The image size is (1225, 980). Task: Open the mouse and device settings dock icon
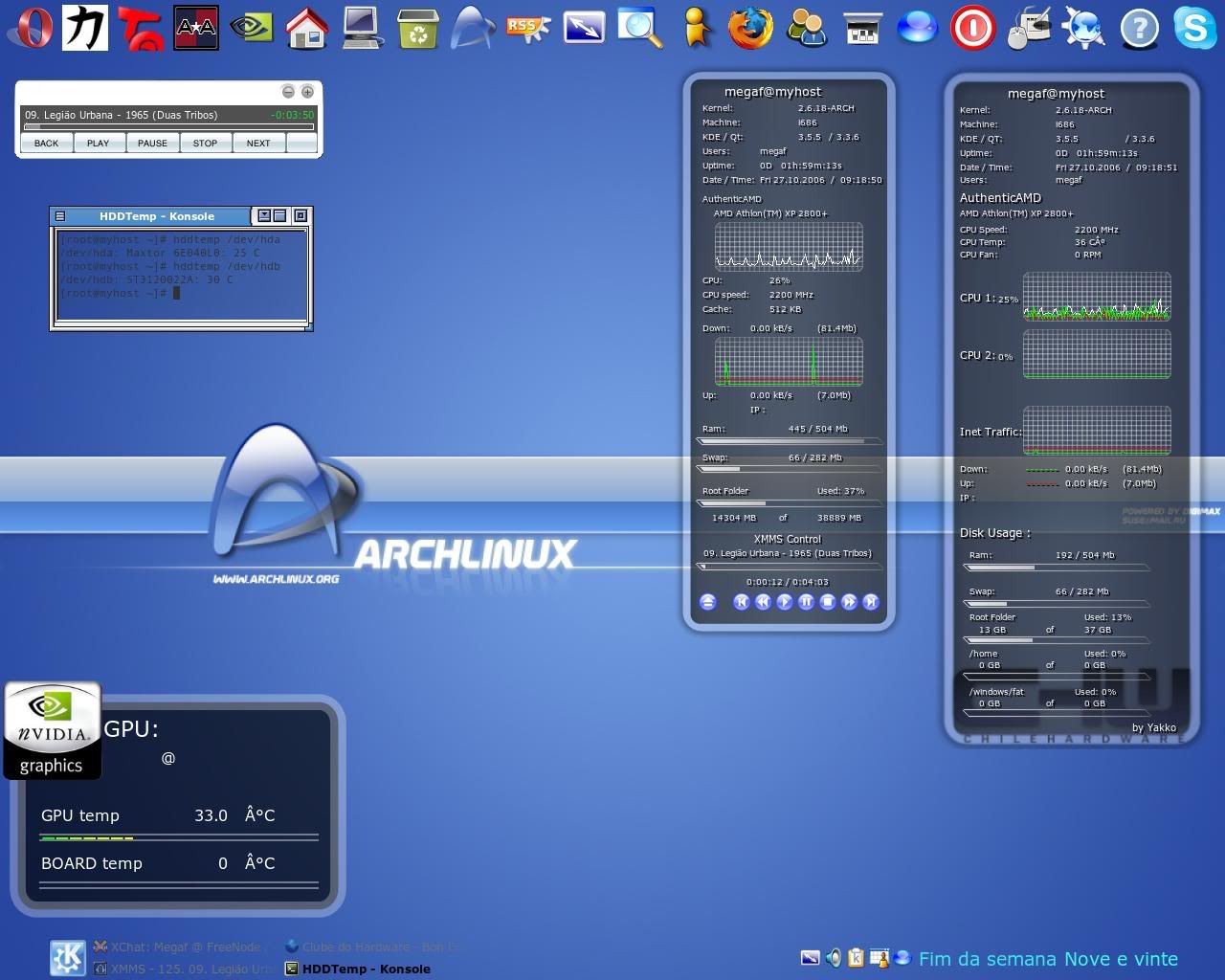(x=1029, y=28)
